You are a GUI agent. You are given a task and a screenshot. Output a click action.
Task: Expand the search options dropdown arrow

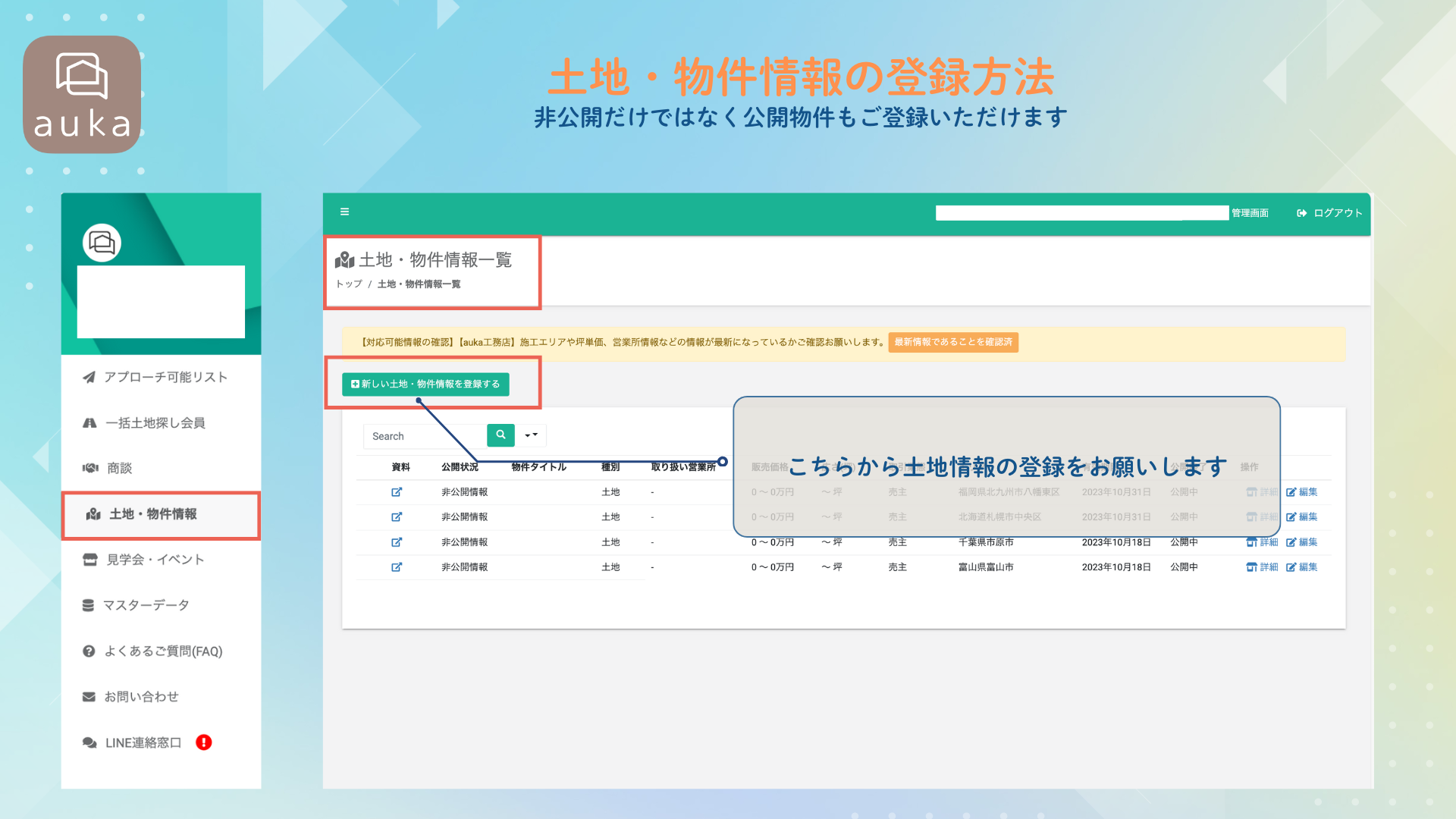tap(531, 435)
